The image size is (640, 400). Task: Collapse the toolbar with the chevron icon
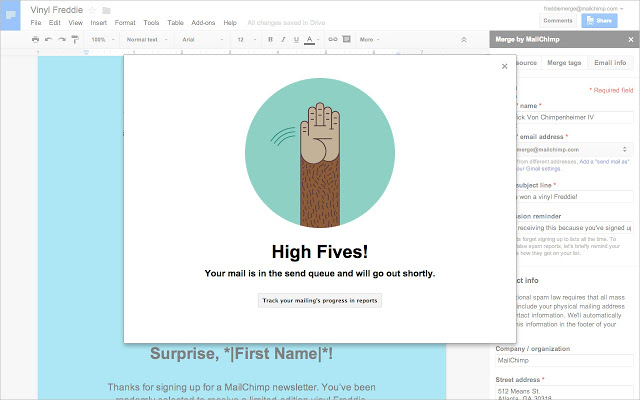(x=463, y=40)
